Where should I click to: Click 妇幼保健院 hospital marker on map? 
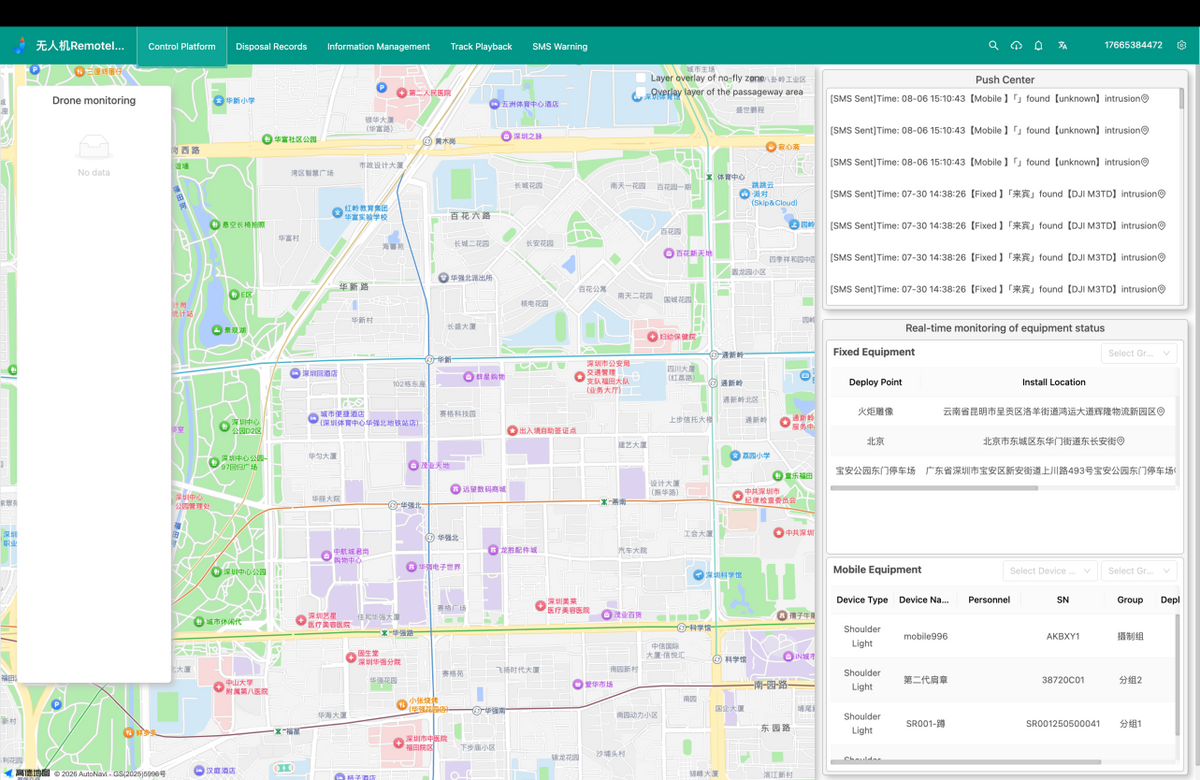pyautogui.click(x=652, y=337)
